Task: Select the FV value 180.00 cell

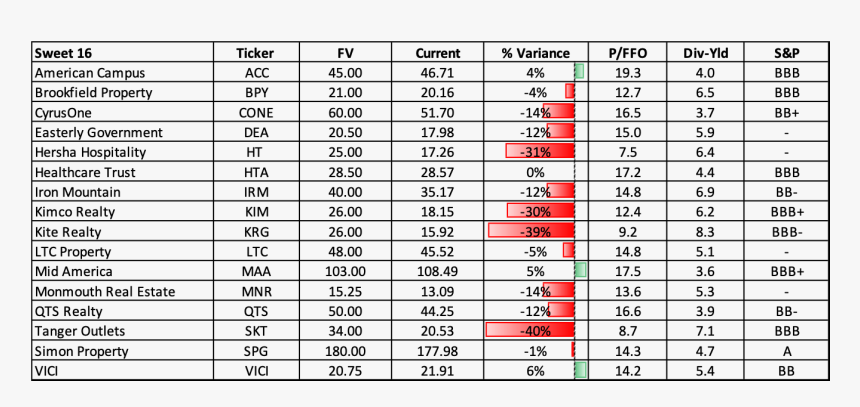Action: [344, 351]
